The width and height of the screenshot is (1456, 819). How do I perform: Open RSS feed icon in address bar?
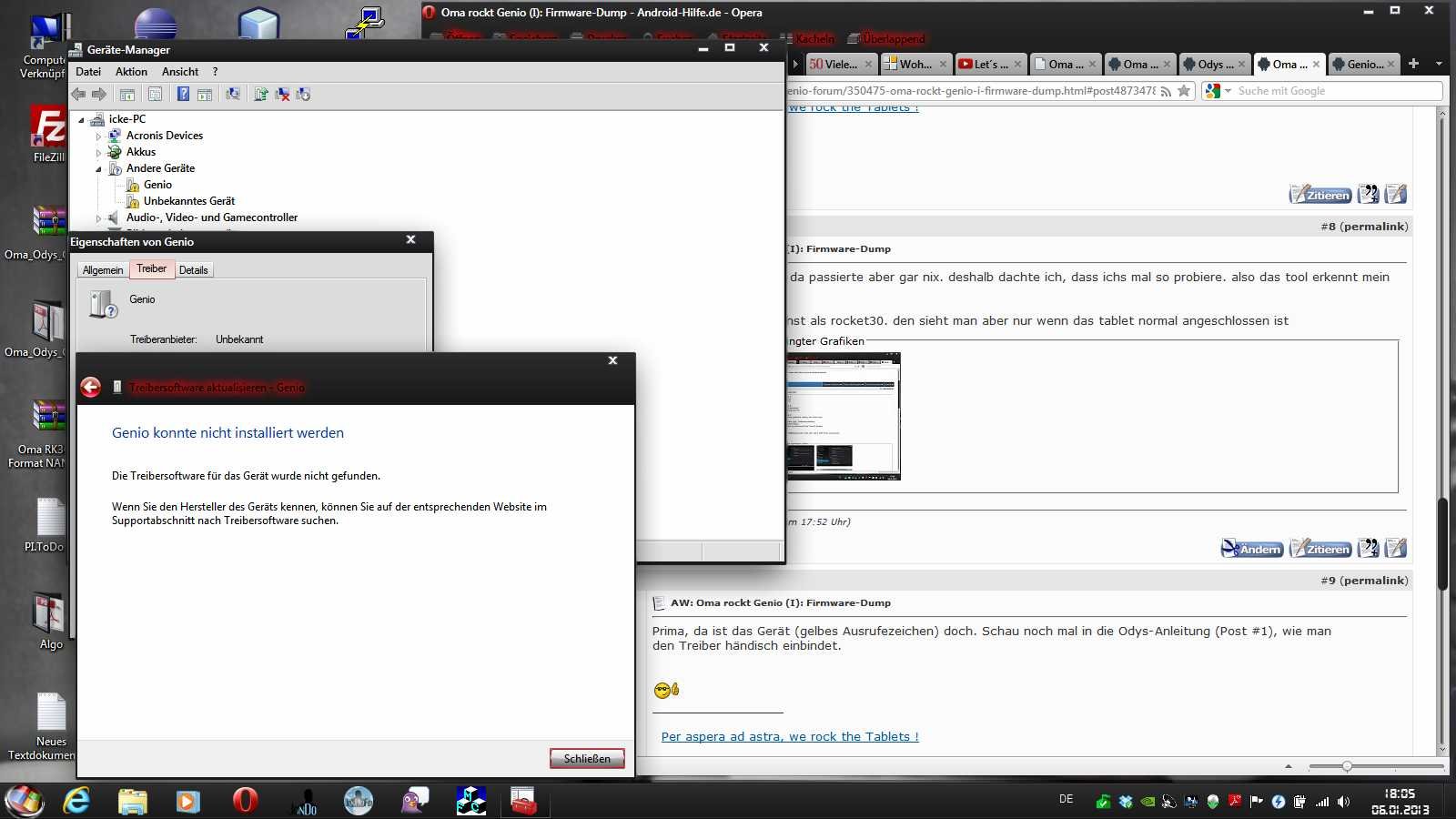pos(1165,91)
